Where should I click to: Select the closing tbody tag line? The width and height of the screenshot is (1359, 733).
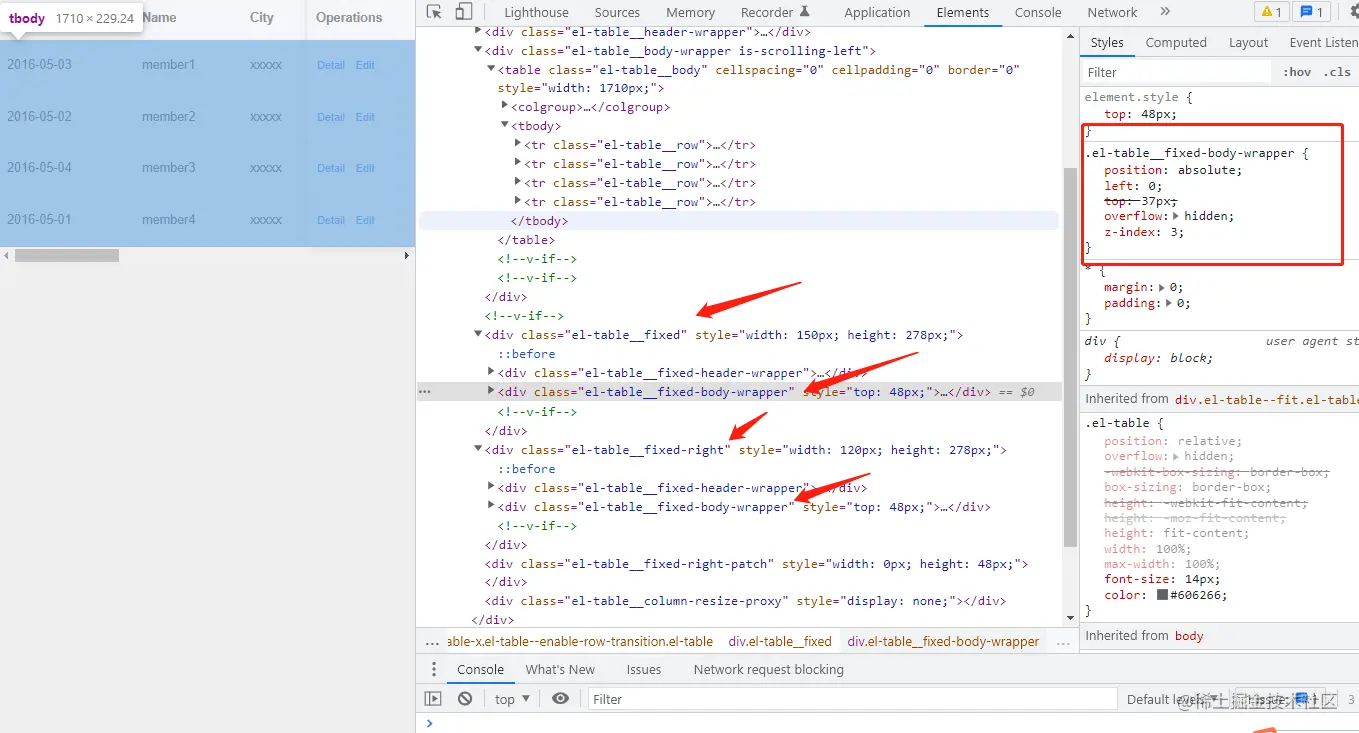(x=738, y=221)
